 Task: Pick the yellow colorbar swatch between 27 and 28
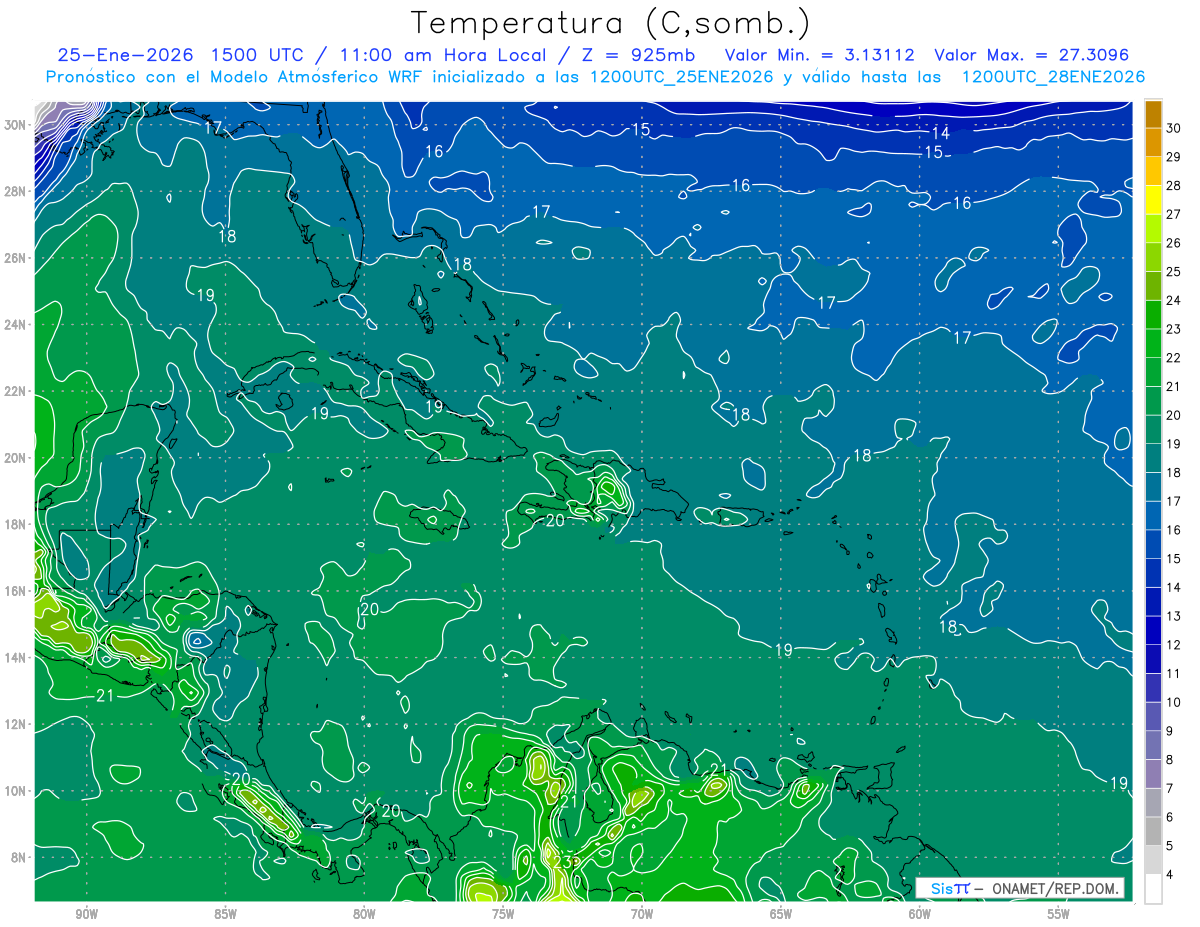tap(1154, 200)
